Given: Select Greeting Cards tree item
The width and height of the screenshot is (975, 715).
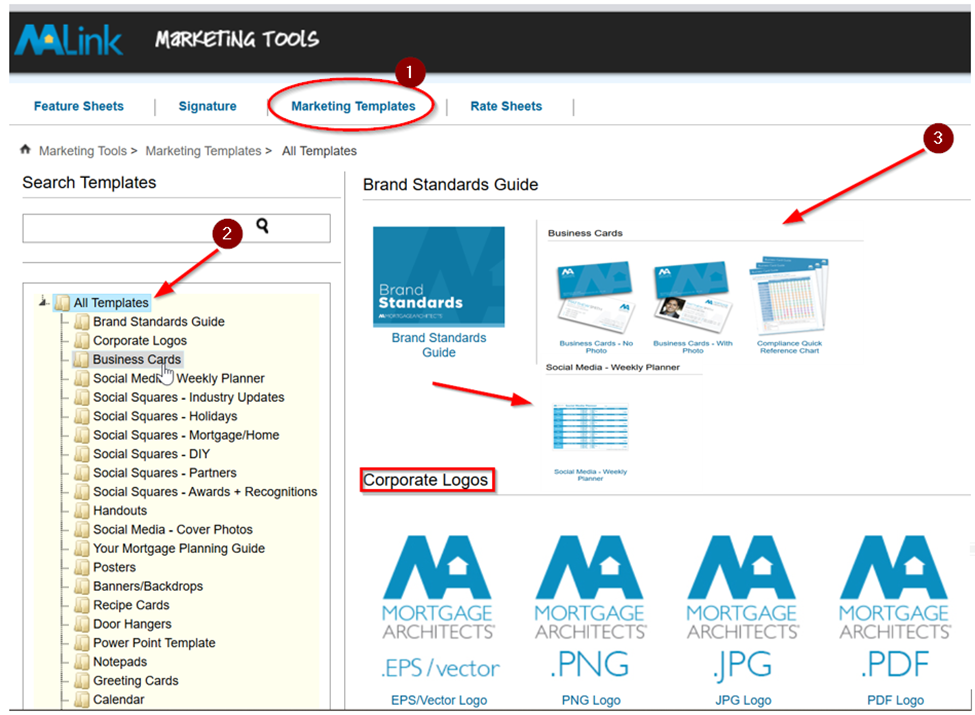Looking at the screenshot, I should tap(136, 681).
